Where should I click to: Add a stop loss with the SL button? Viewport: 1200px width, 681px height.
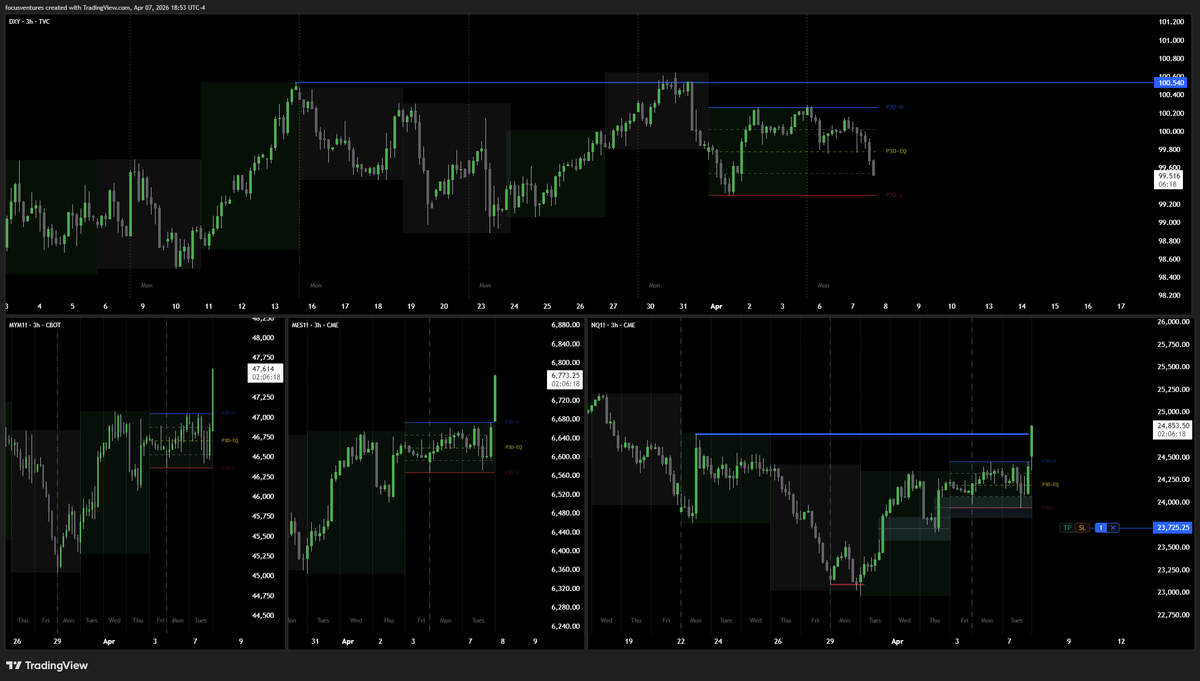pos(1082,527)
